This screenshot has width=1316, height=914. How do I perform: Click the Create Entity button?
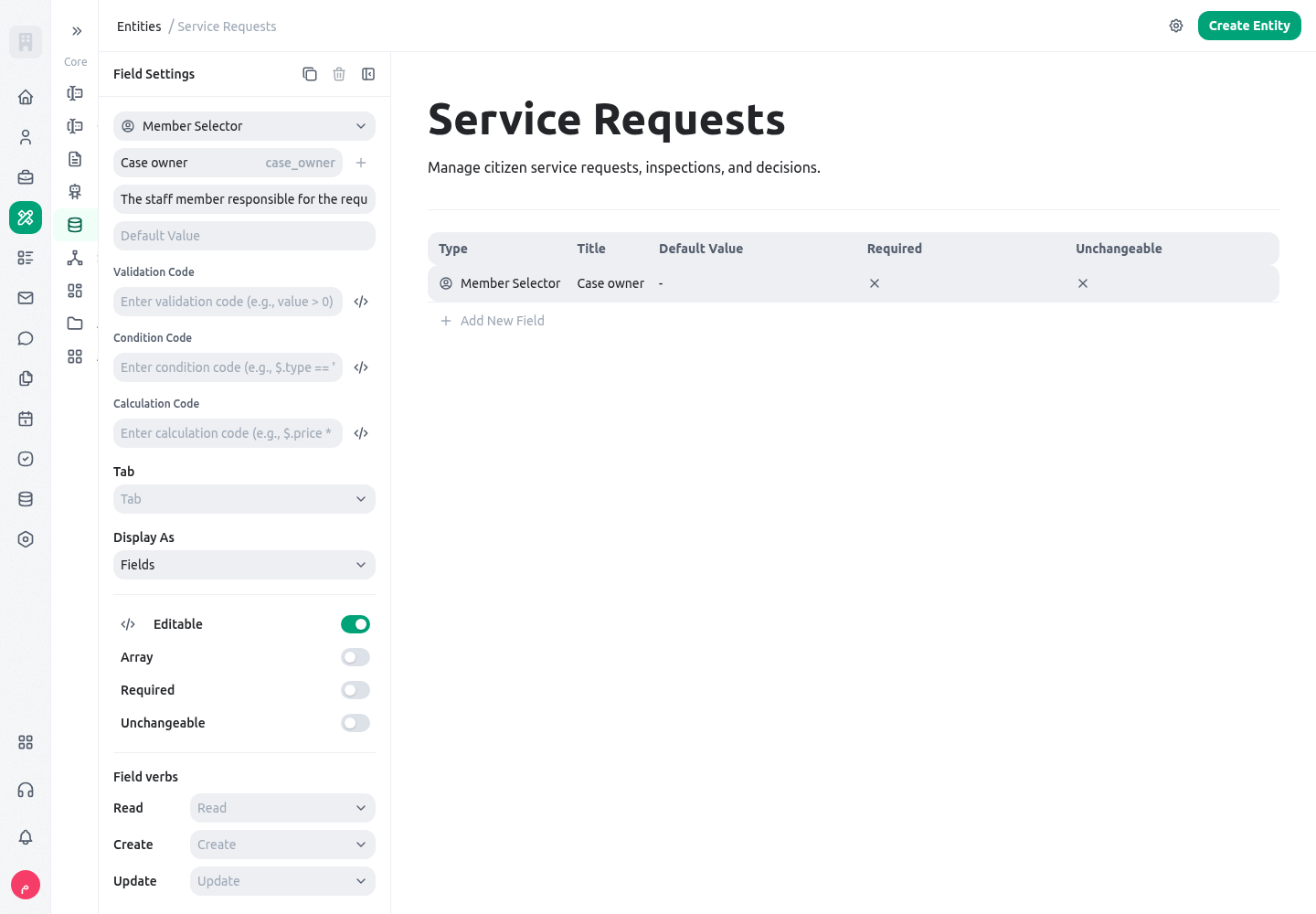[x=1249, y=26]
